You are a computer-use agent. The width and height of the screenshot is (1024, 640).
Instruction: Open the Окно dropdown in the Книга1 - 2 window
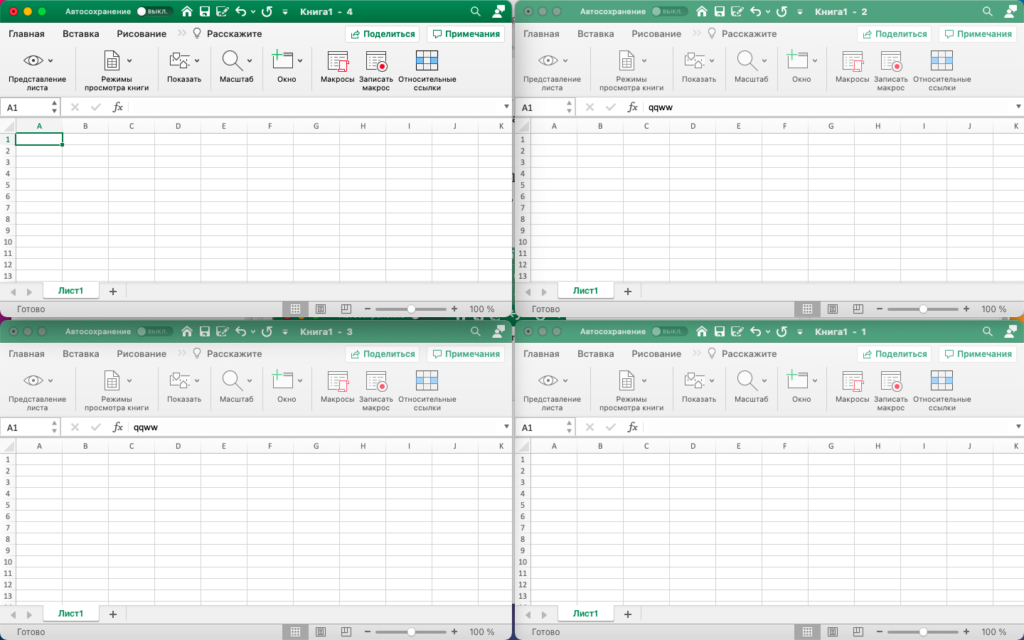point(816,60)
